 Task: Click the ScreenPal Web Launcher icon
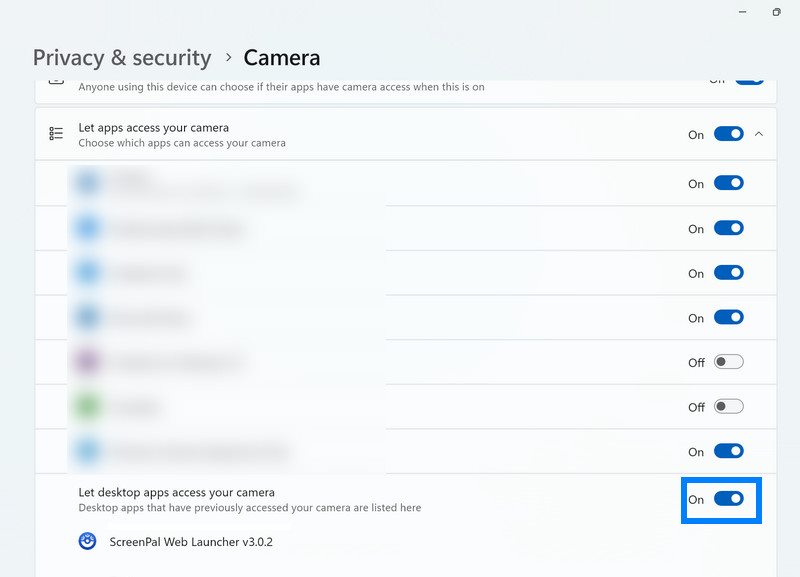[88, 541]
